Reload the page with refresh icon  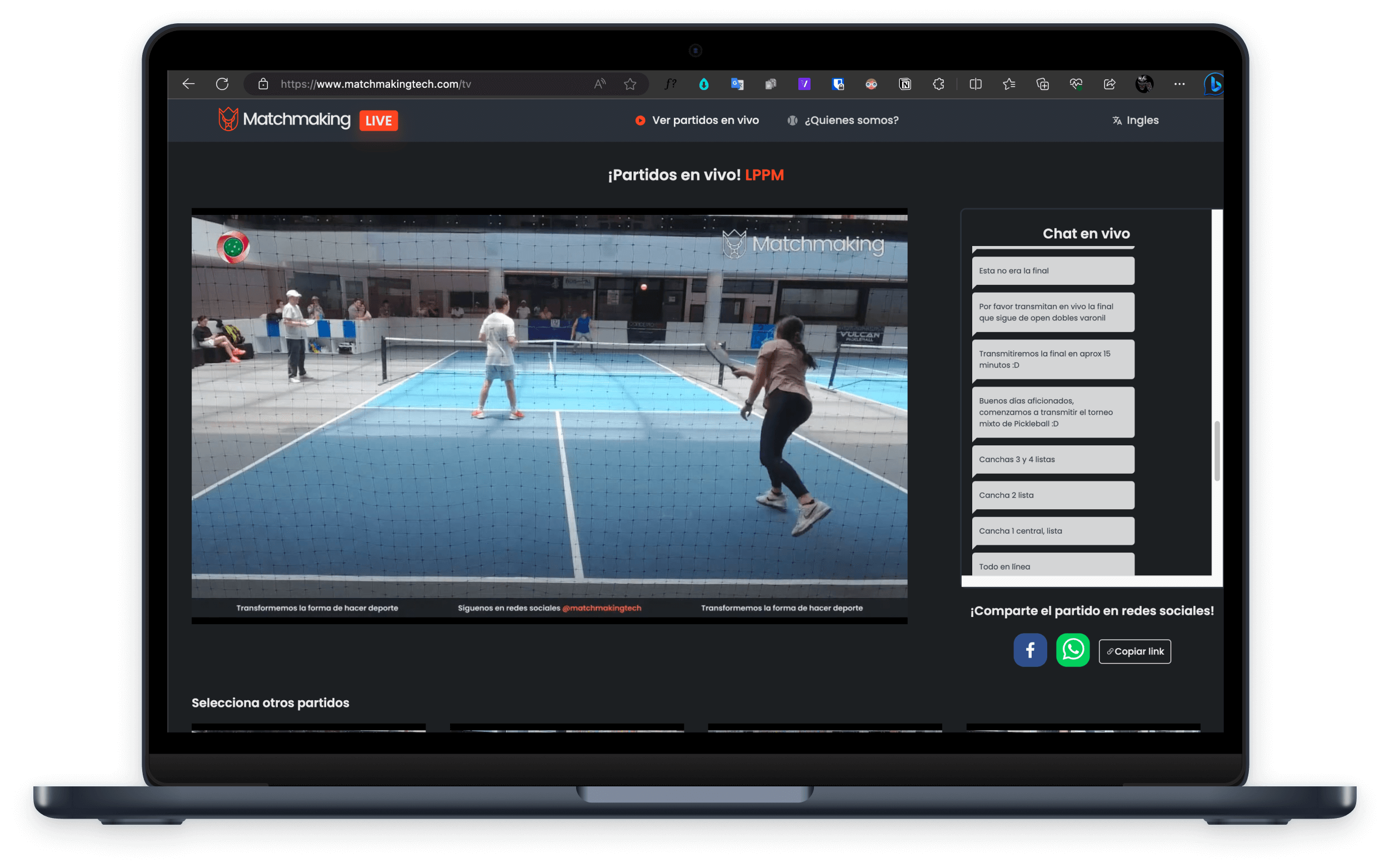(x=222, y=84)
